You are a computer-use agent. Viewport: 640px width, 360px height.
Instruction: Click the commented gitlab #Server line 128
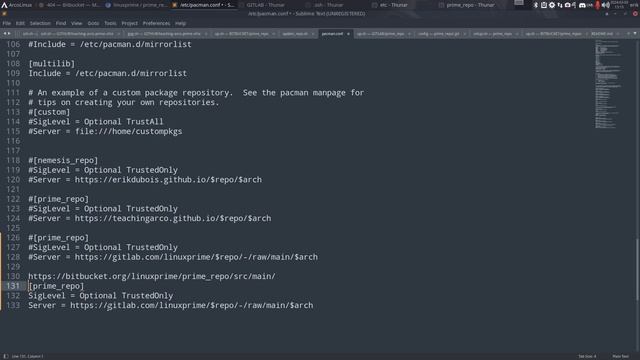coord(173,257)
